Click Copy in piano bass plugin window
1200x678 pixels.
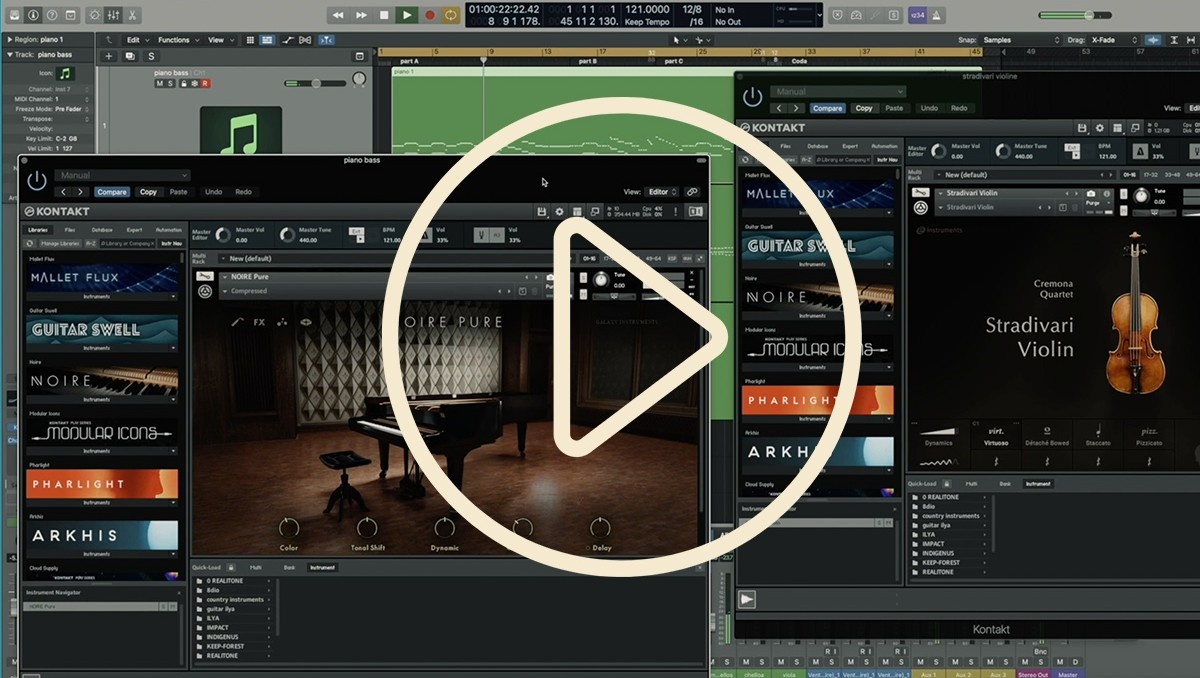click(x=148, y=192)
